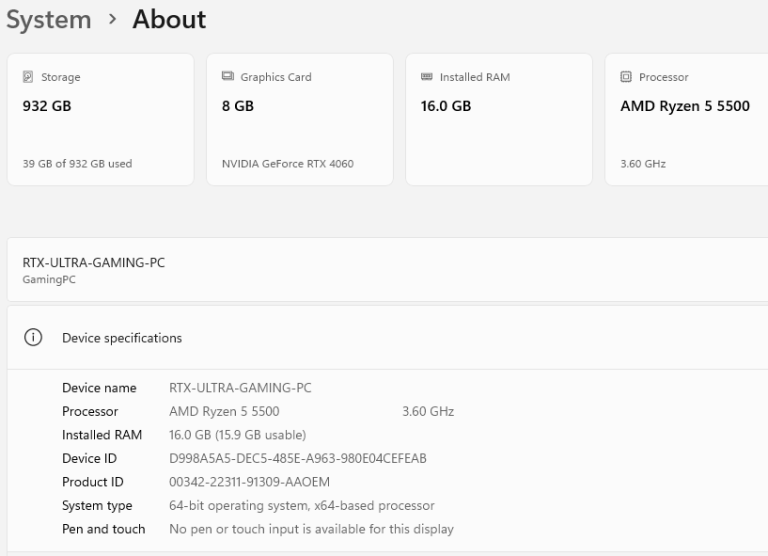Click the NVIDIA GeForce RTX 4060 label

tap(287, 164)
